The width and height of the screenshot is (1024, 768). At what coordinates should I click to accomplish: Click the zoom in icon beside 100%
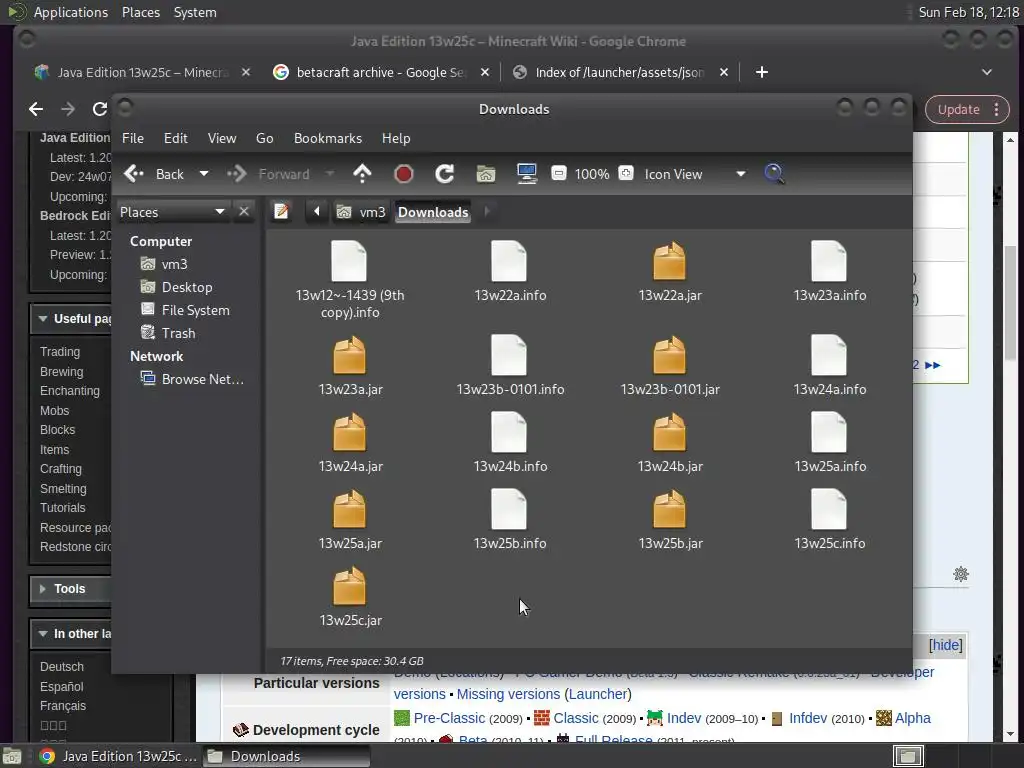pyautogui.click(x=626, y=174)
